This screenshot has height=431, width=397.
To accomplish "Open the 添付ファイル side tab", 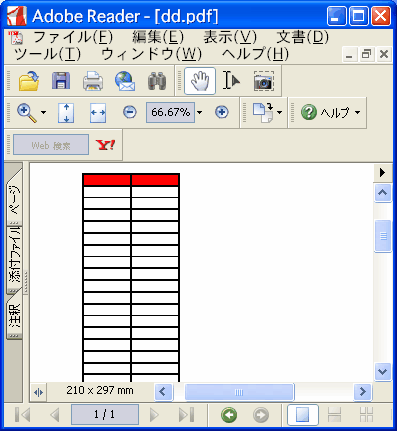I will tap(15, 259).
